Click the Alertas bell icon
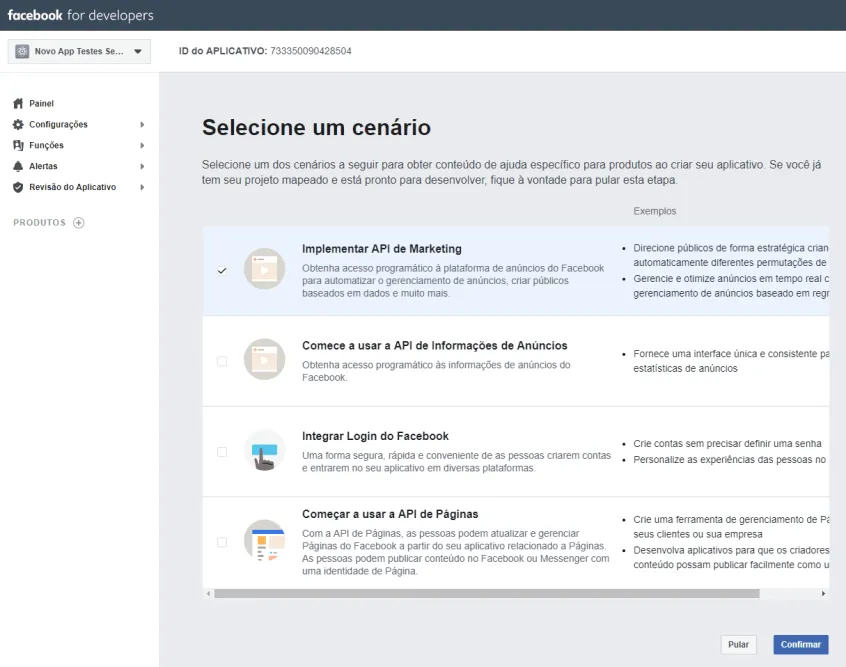 (x=18, y=166)
